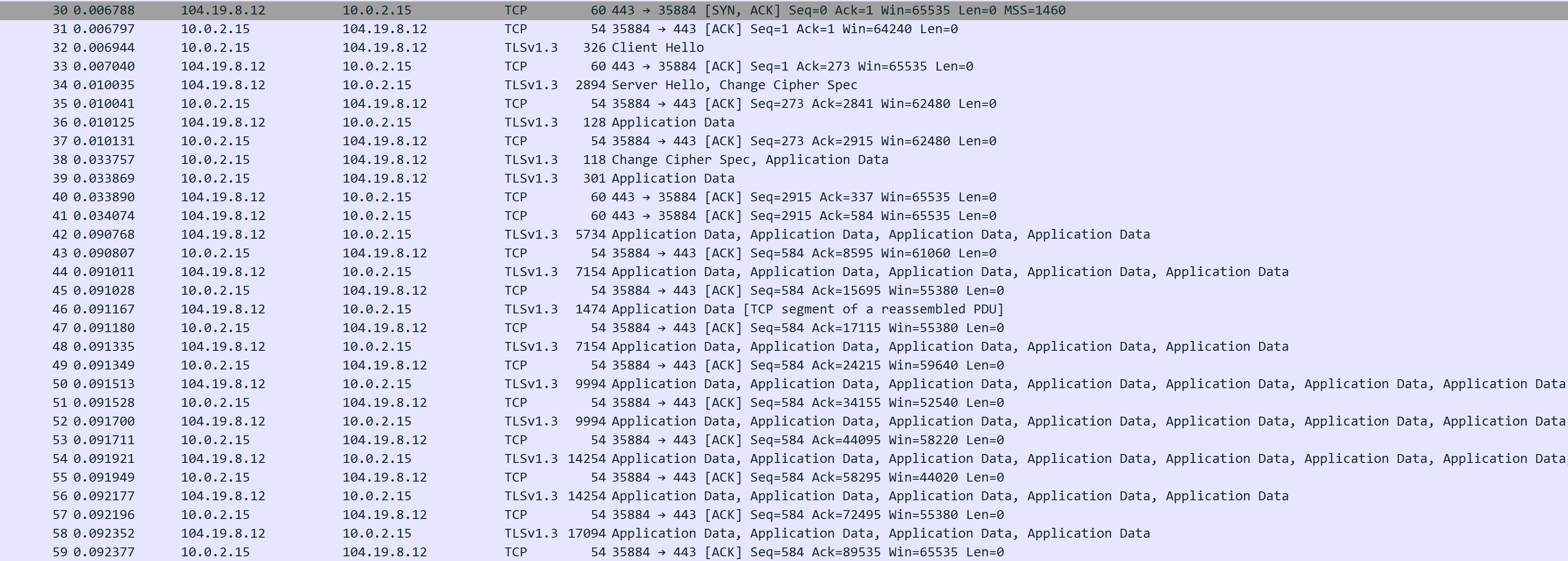Screen dimensions: 1568x561
Task: Select packet 40 with Ack=337
Action: [x=784, y=197]
